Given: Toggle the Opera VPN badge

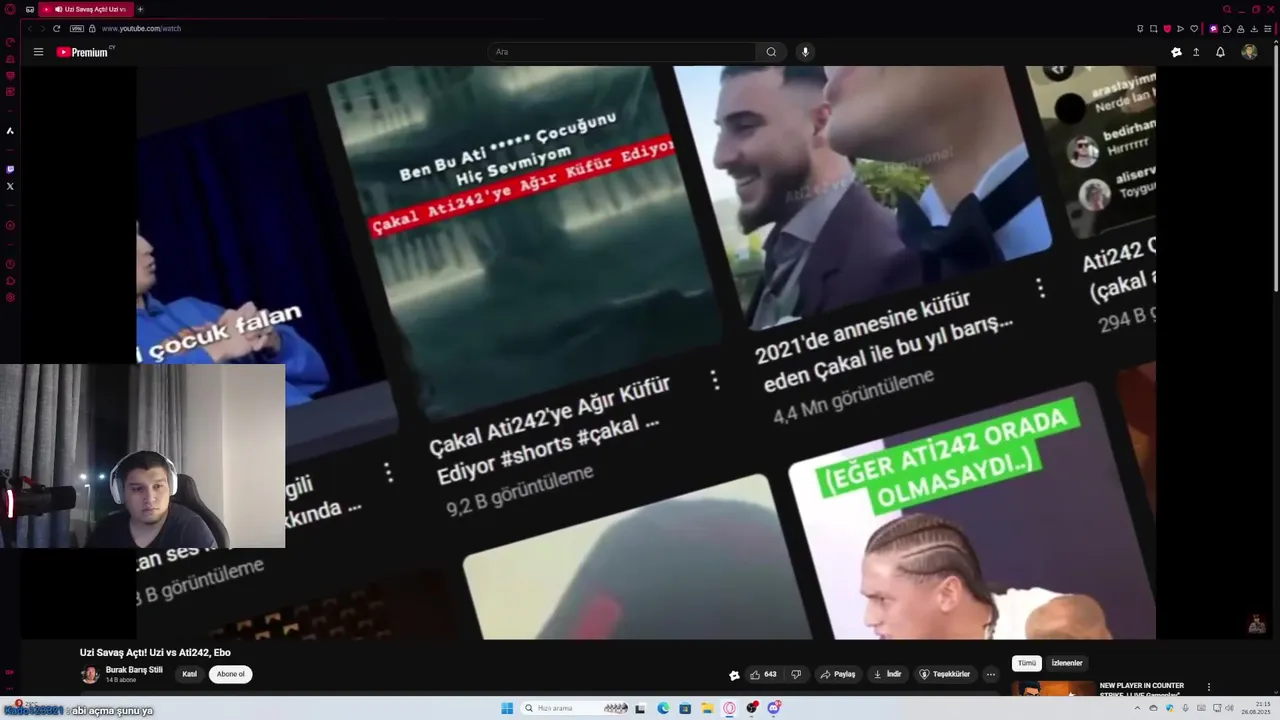Looking at the screenshot, I should click(76, 28).
